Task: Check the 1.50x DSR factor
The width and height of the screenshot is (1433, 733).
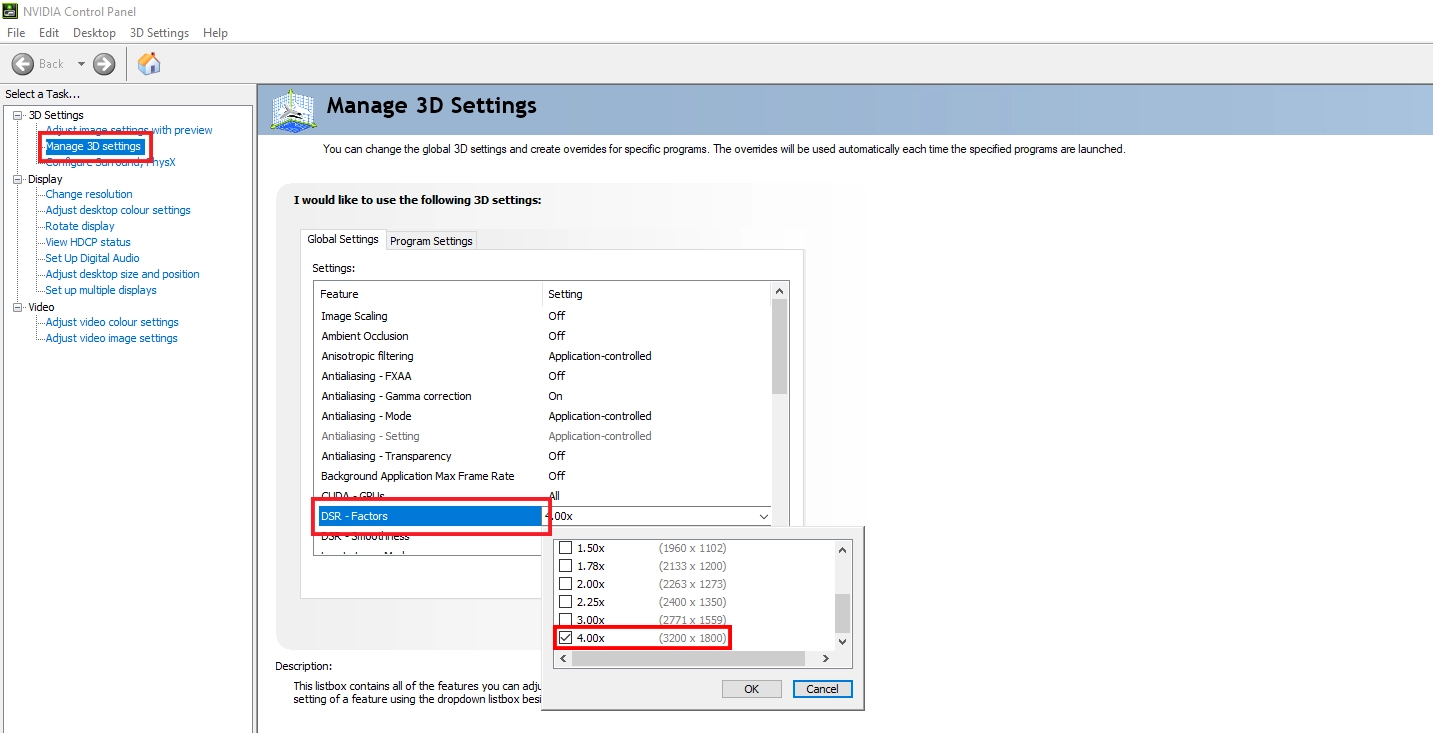Action: [x=565, y=548]
